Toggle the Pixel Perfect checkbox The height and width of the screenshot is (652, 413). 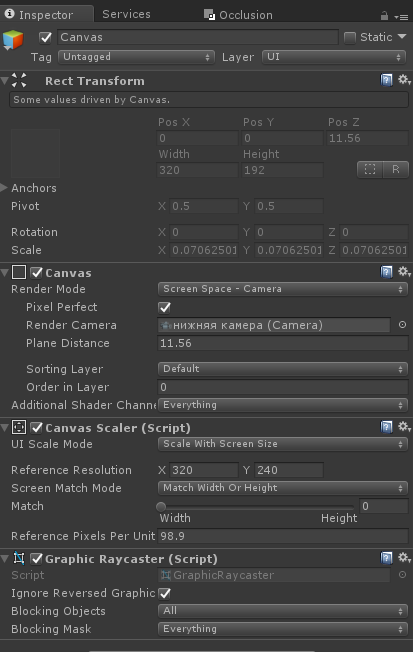[x=165, y=307]
